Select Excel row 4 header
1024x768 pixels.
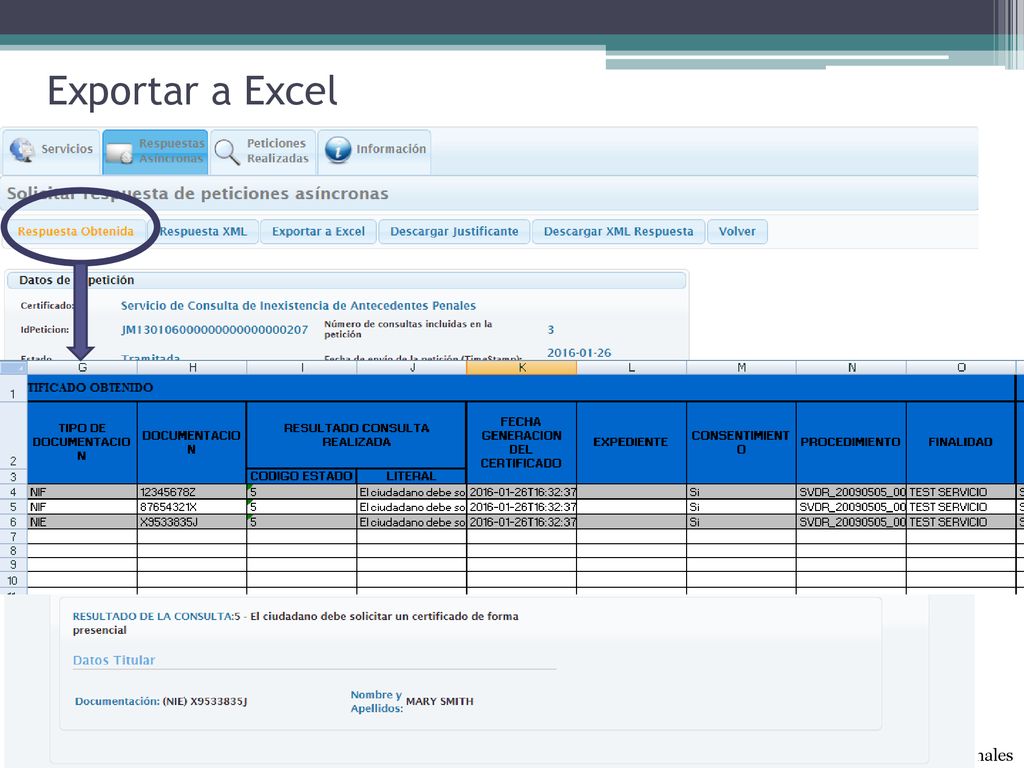point(13,492)
